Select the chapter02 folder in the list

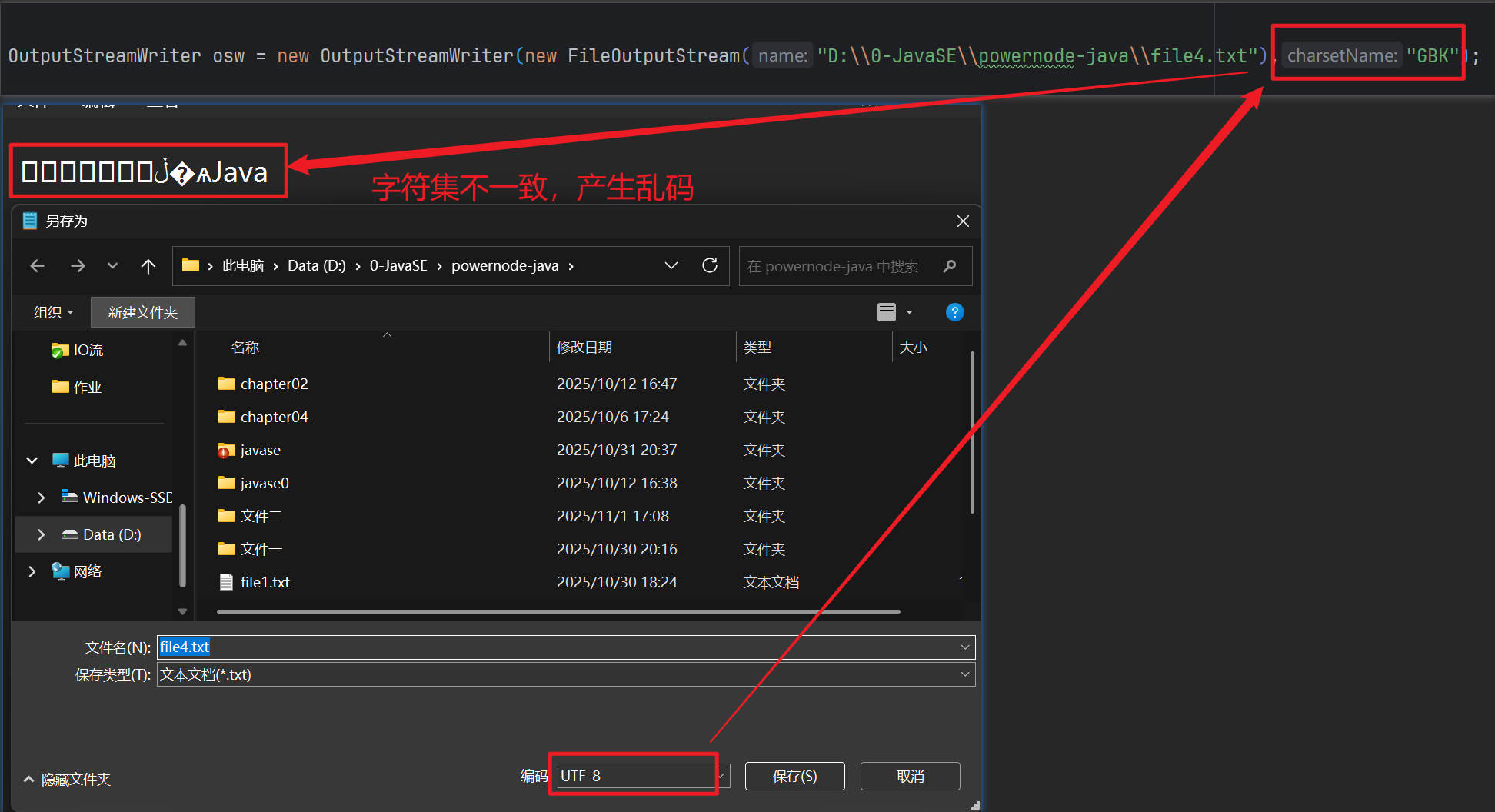click(x=274, y=384)
